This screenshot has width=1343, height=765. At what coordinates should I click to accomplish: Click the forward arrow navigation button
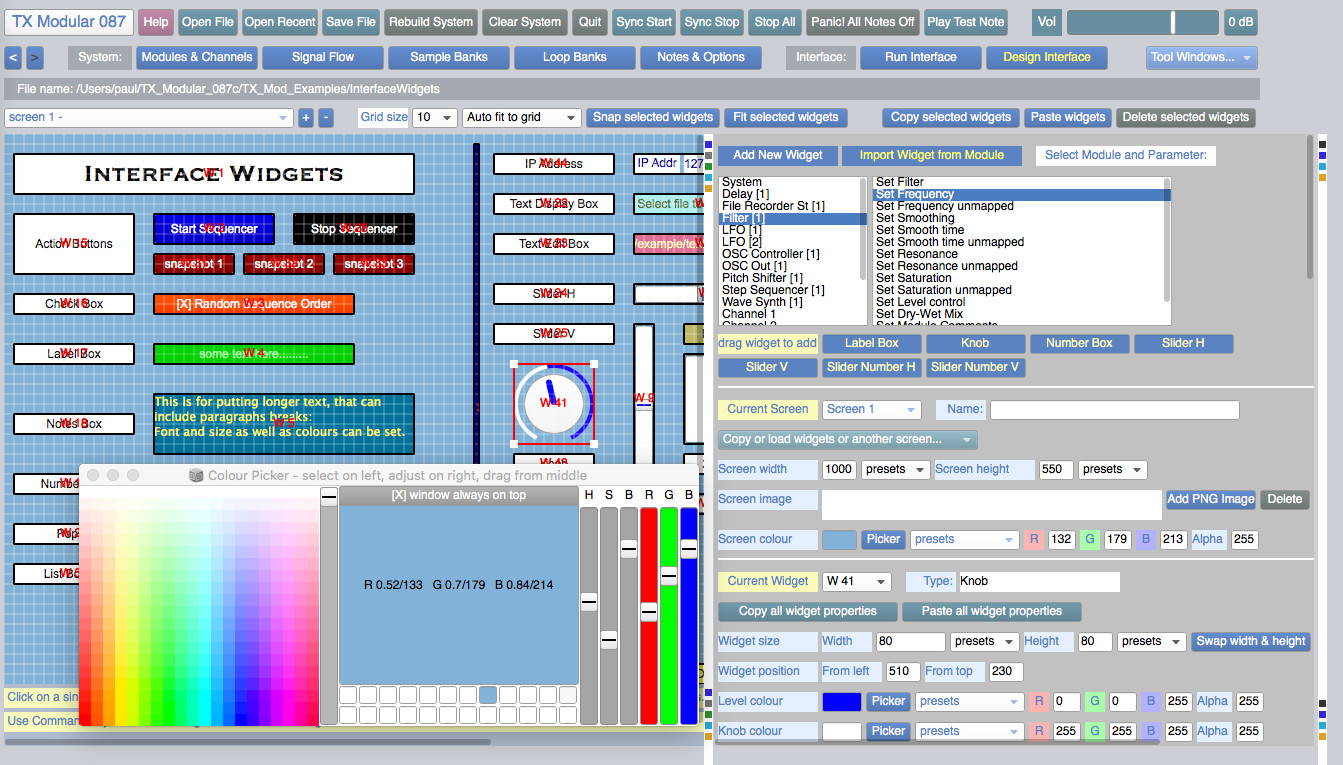click(x=35, y=57)
